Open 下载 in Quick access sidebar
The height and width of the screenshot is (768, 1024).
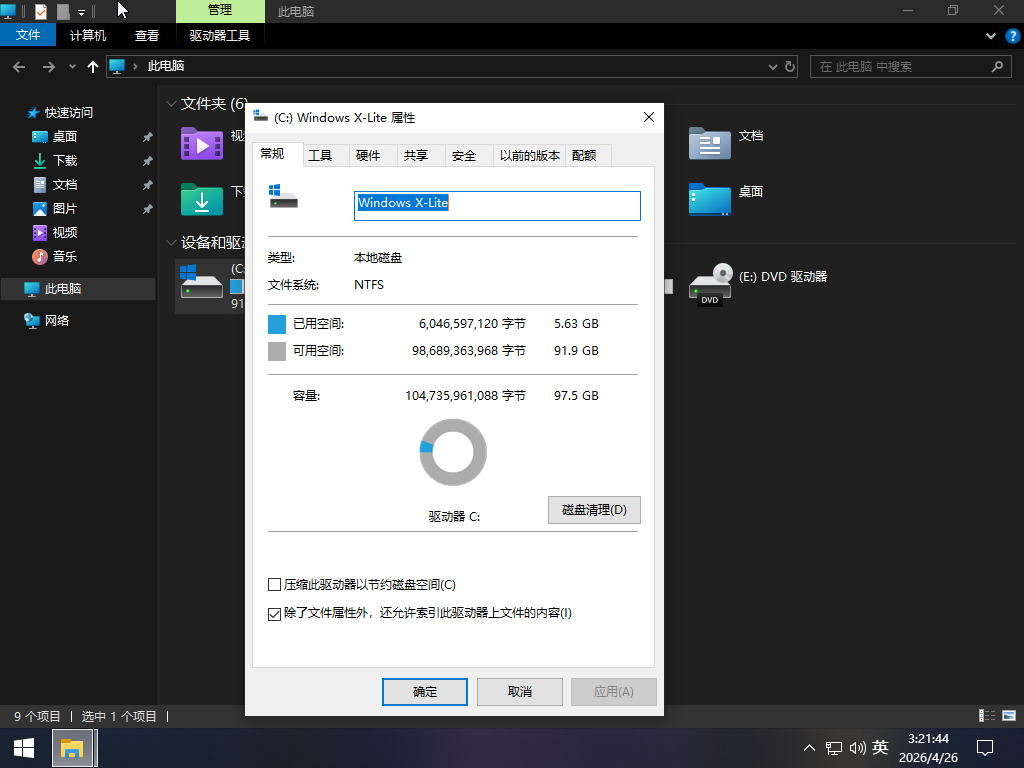click(65, 161)
